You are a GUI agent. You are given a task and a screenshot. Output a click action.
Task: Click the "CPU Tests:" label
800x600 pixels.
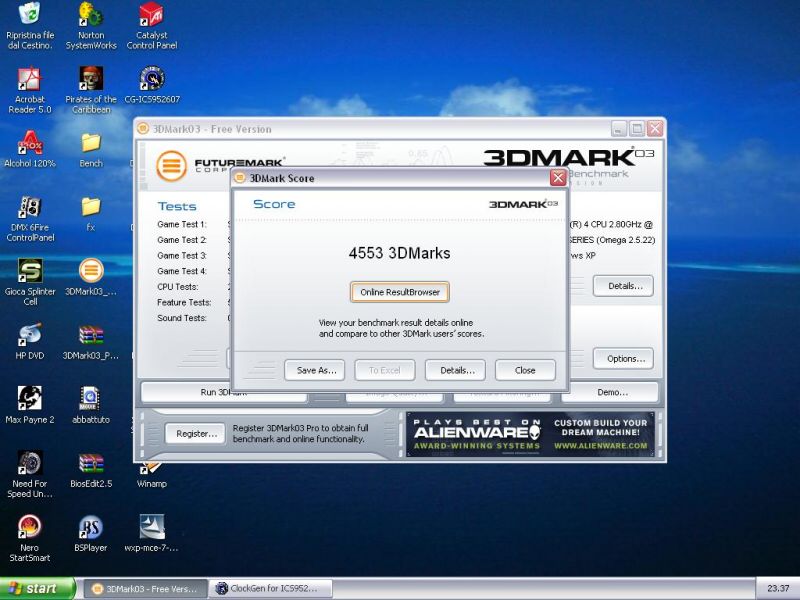click(x=178, y=287)
